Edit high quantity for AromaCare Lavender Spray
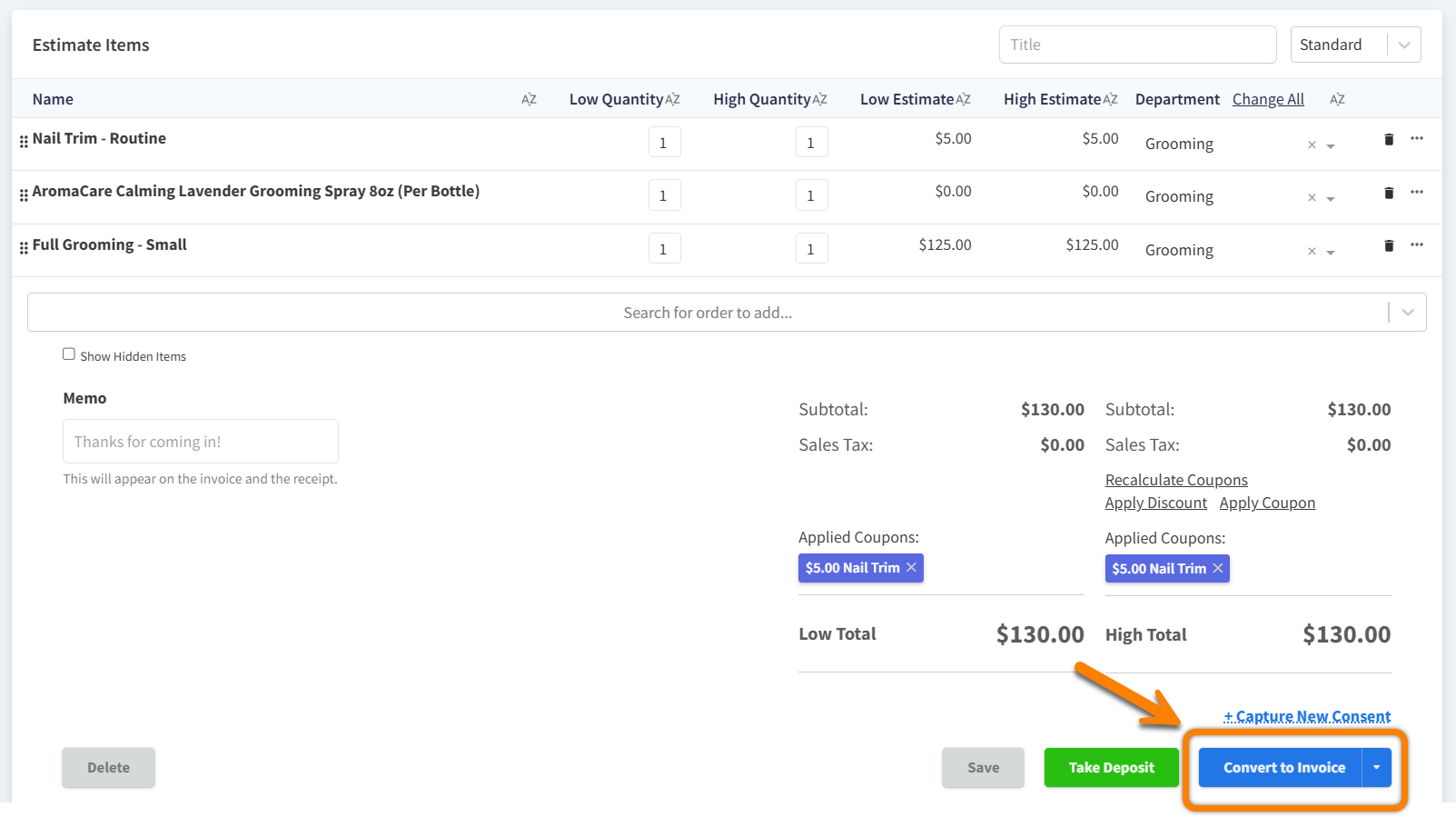1456x817 pixels. click(812, 195)
